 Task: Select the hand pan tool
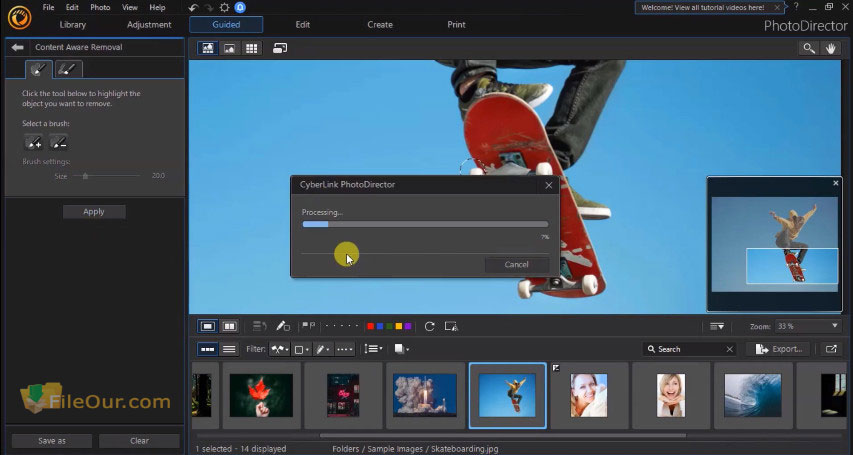(831, 48)
